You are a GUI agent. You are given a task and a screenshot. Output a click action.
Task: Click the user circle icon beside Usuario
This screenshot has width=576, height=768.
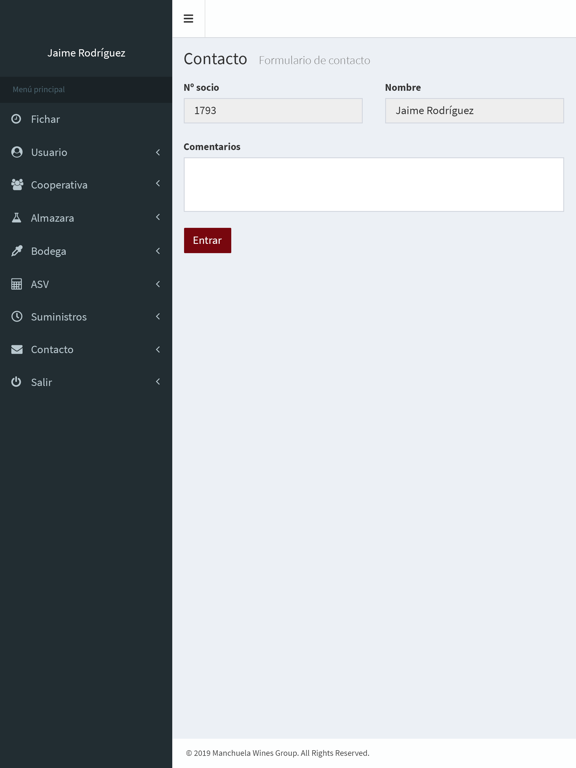tap(17, 152)
